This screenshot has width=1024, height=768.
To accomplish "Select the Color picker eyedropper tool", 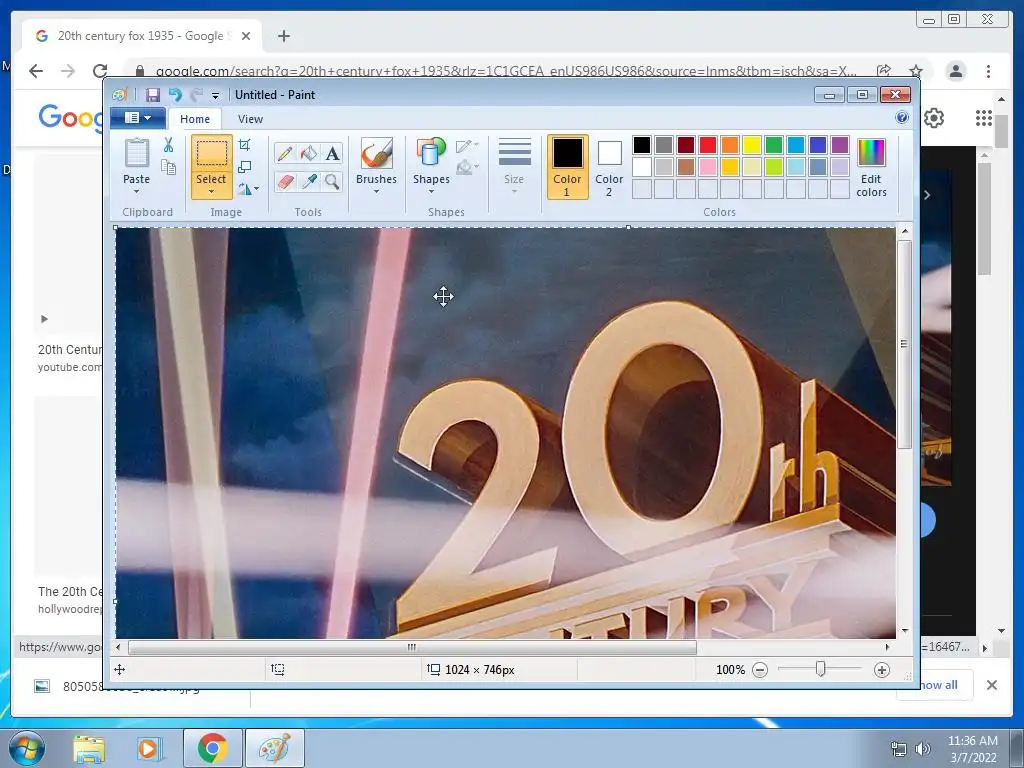I will pyautogui.click(x=309, y=181).
